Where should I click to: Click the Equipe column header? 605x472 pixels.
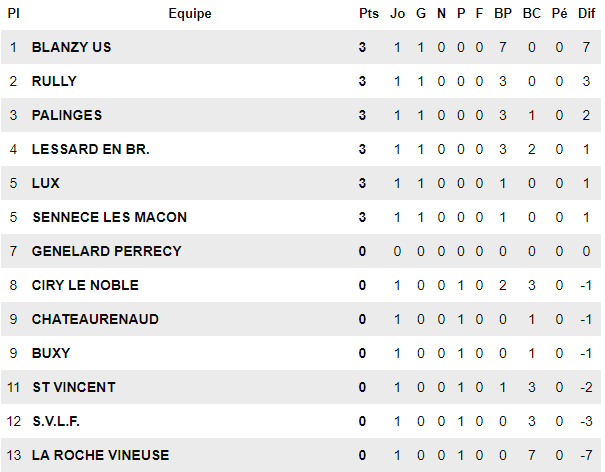click(190, 14)
